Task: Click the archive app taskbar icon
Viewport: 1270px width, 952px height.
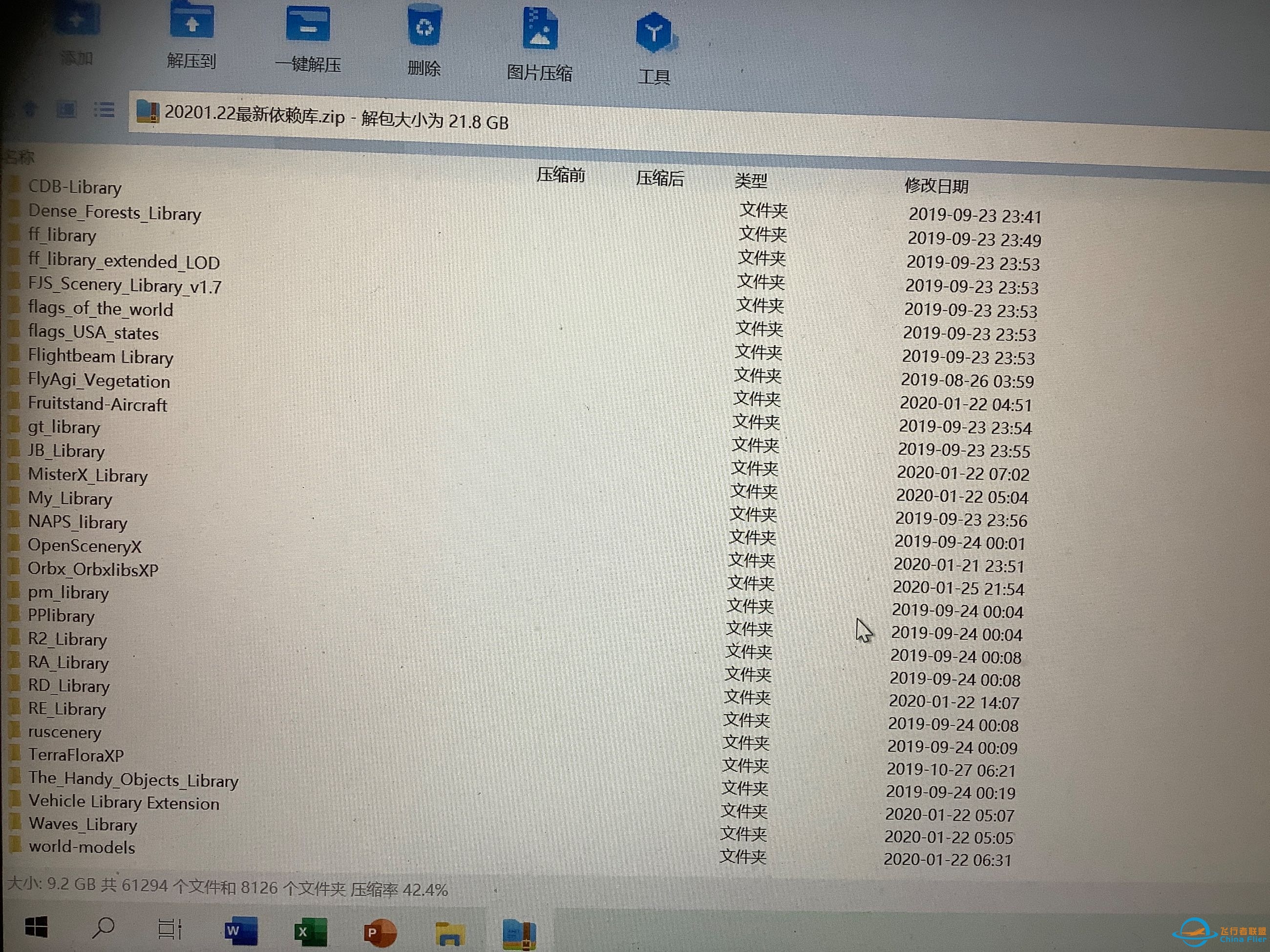Action: pos(519,934)
